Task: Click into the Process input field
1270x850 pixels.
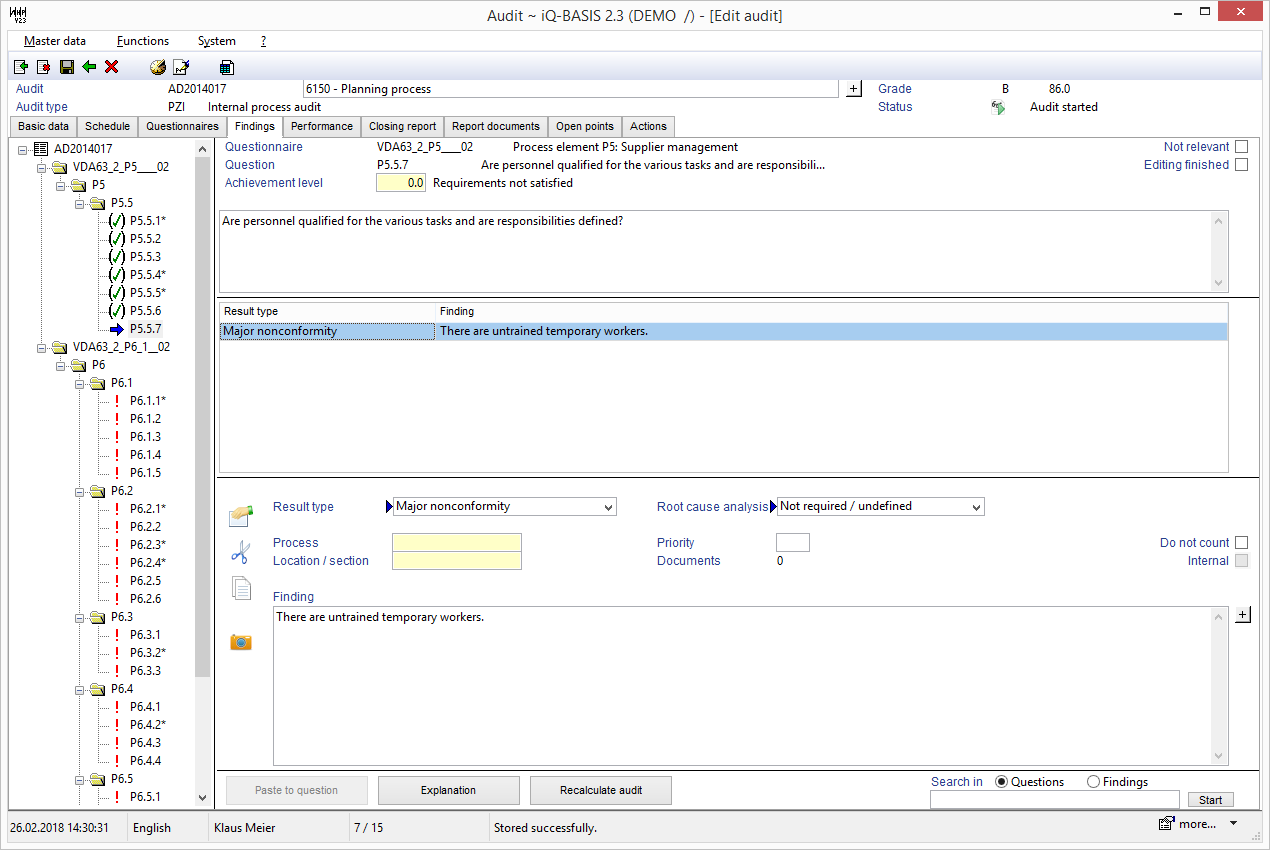Action: tap(457, 543)
